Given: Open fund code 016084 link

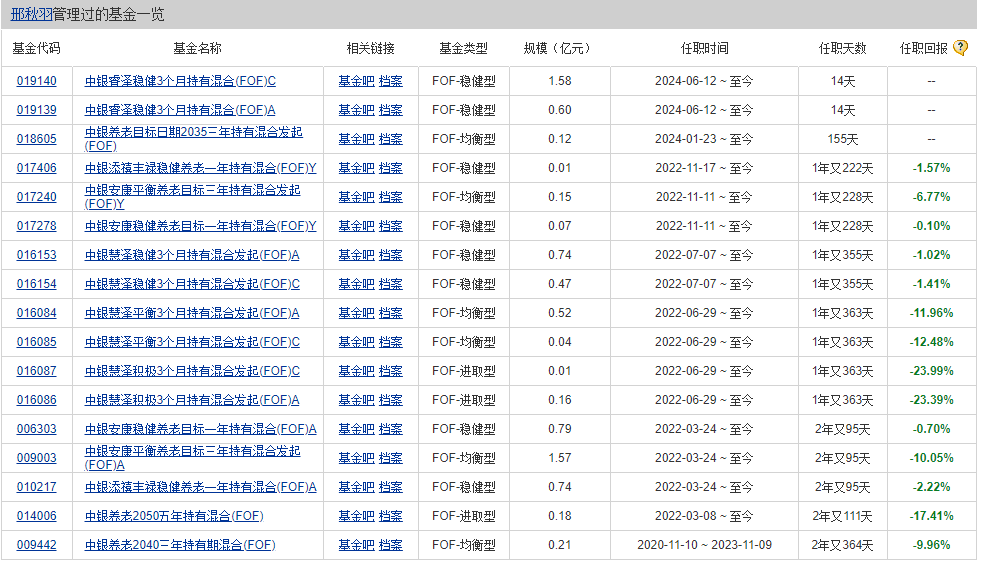Looking at the screenshot, I should 36,313.
